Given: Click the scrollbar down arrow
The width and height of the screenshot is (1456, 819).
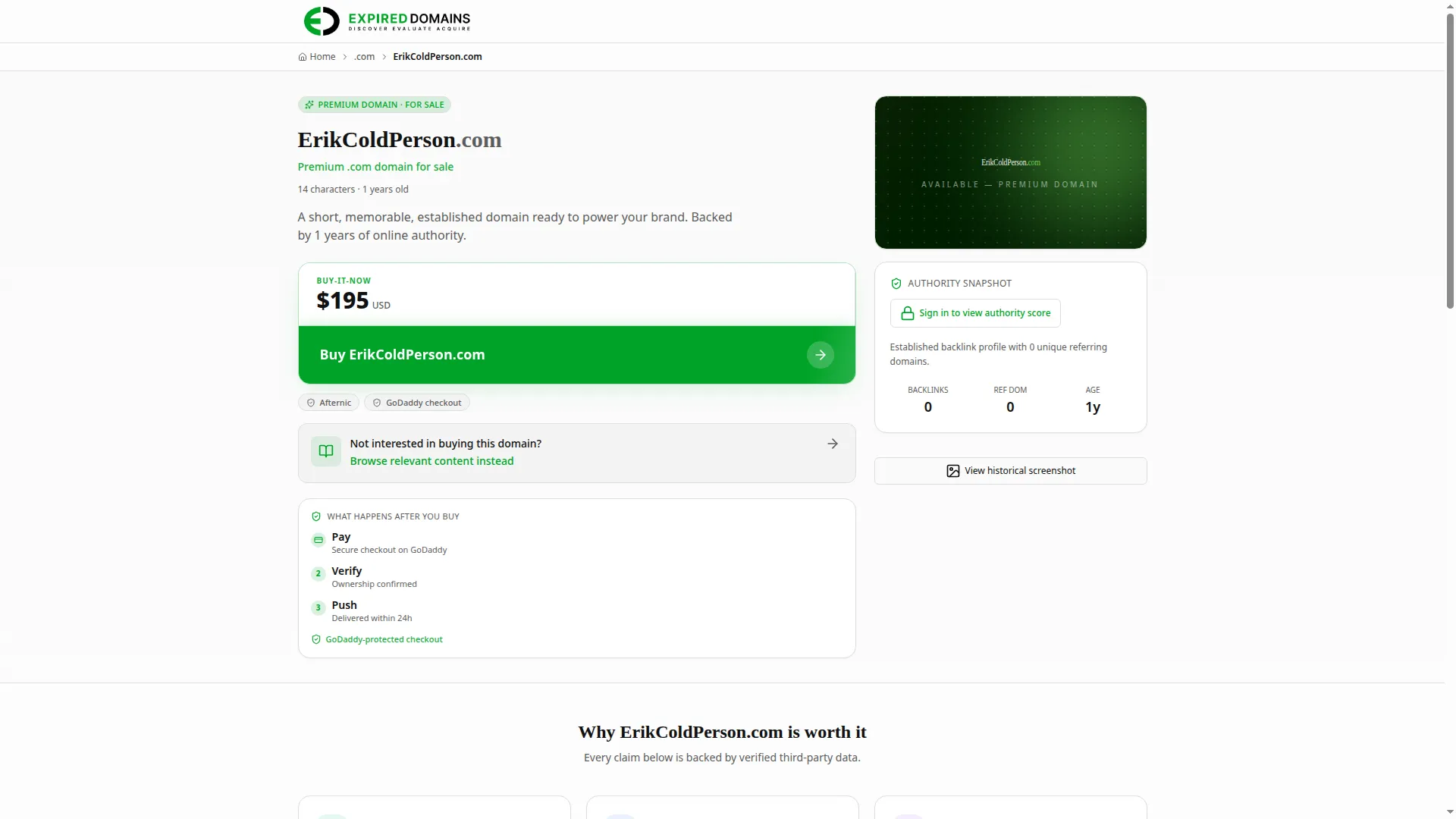Looking at the screenshot, I should [1450, 812].
